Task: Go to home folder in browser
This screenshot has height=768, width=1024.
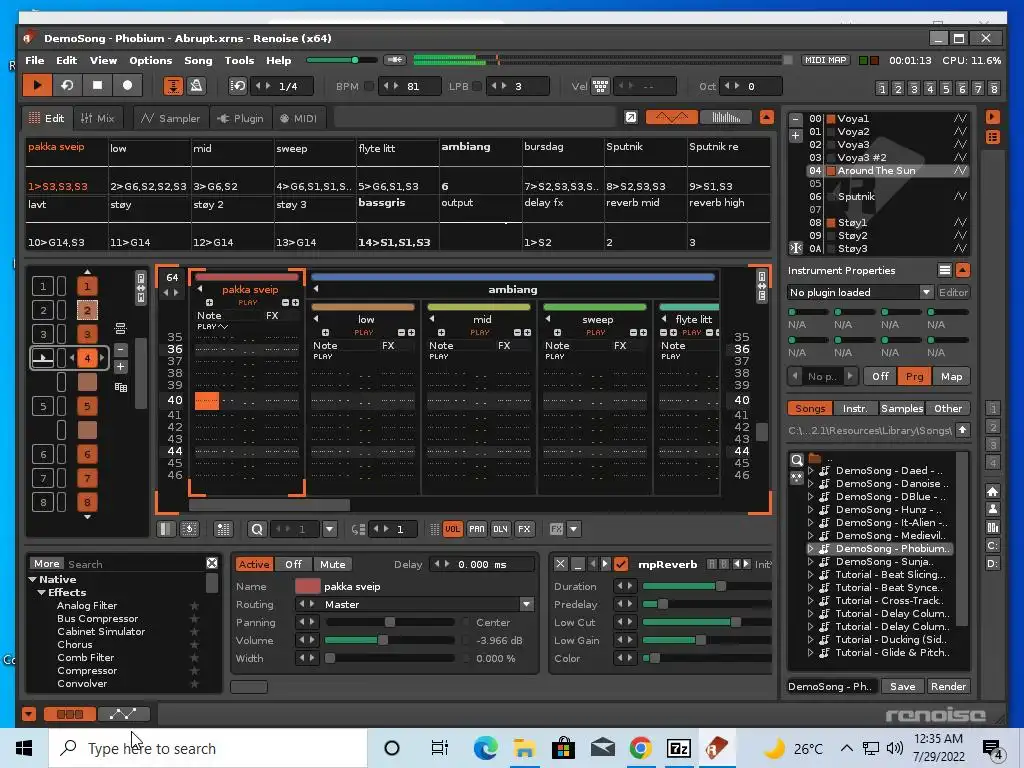Action: pos(992,491)
